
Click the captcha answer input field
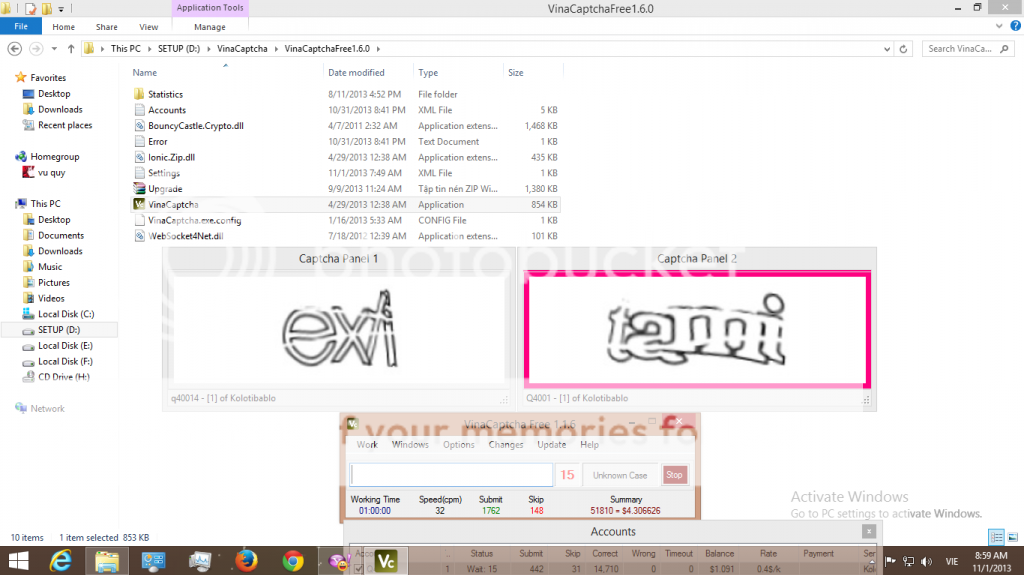tap(451, 475)
